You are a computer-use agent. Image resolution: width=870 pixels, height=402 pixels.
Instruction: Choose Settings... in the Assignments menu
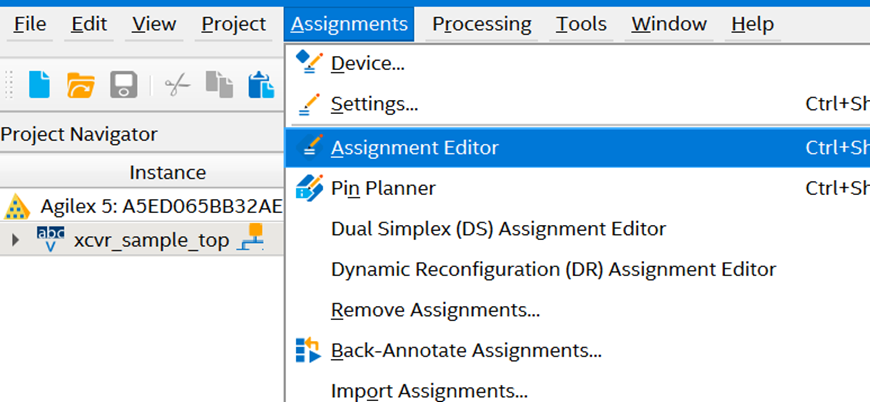point(374,104)
